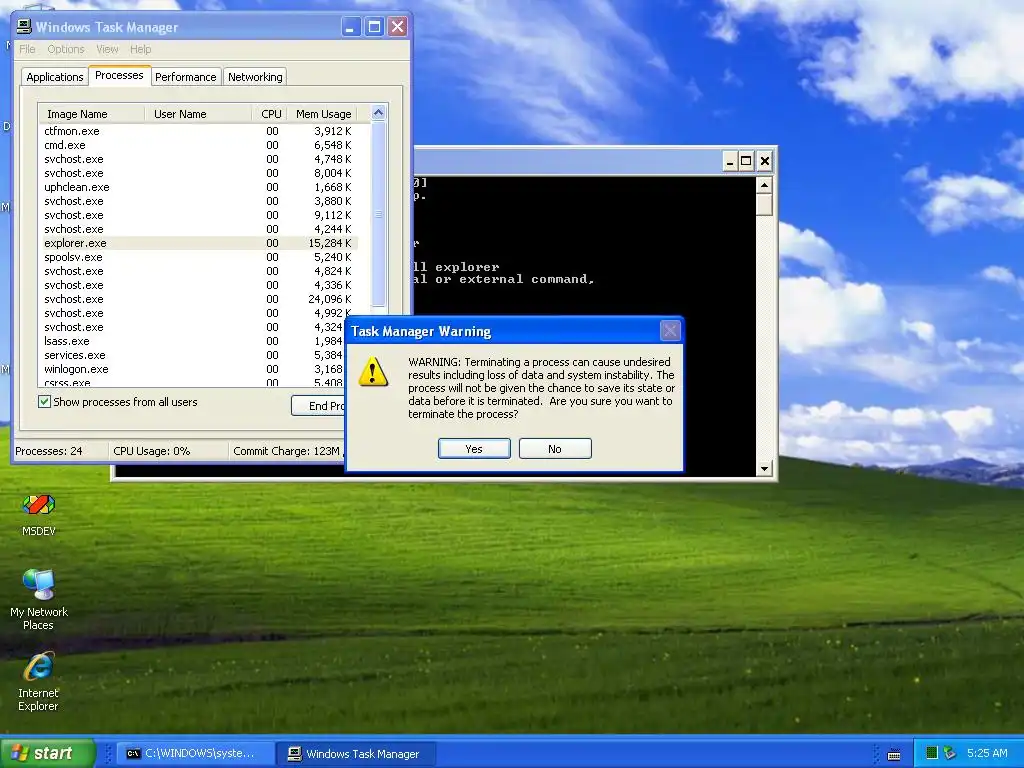1024x768 pixels.
Task: Open the File menu
Action: tap(27, 49)
